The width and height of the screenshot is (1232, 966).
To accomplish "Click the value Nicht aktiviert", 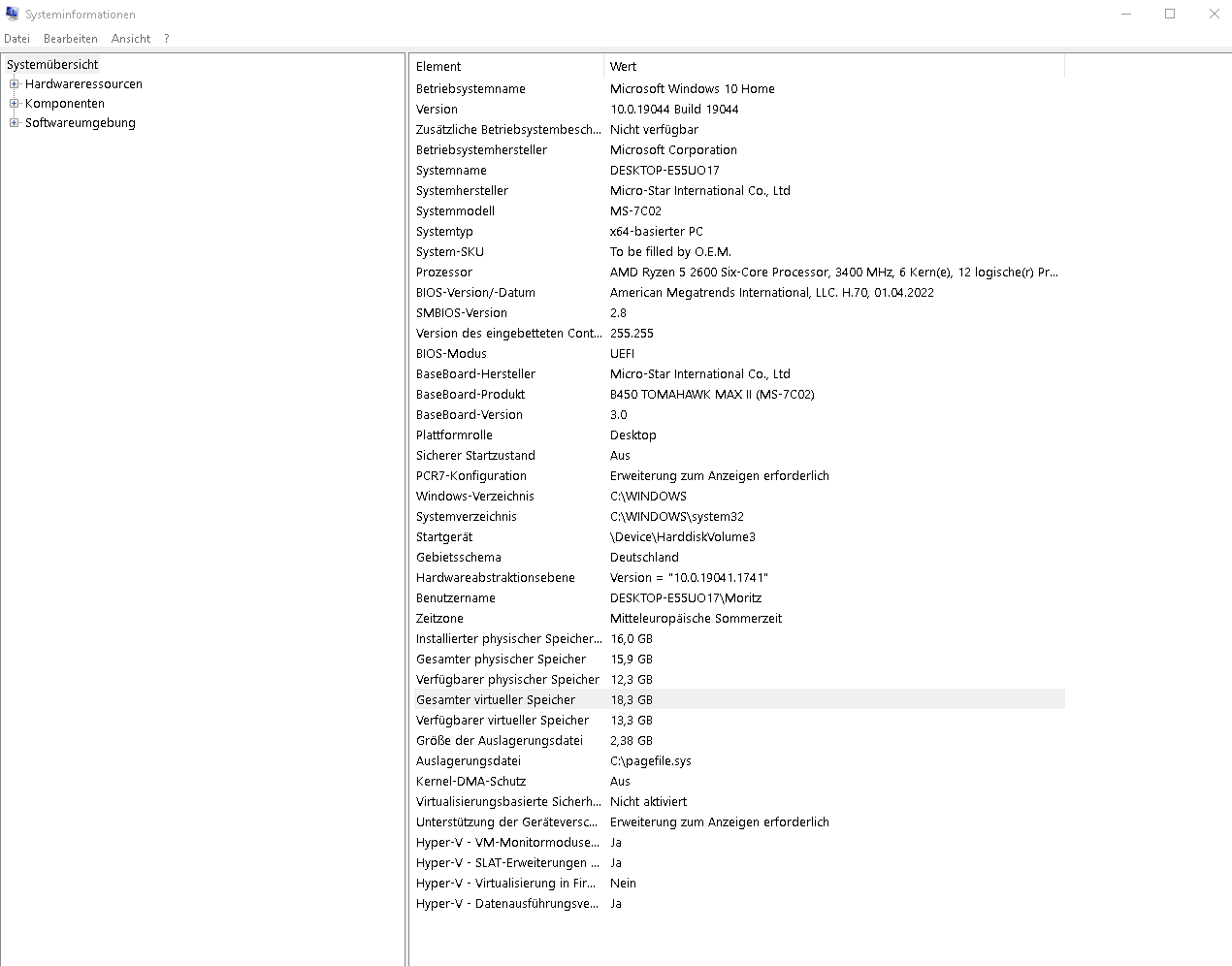I will pyautogui.click(x=648, y=802).
